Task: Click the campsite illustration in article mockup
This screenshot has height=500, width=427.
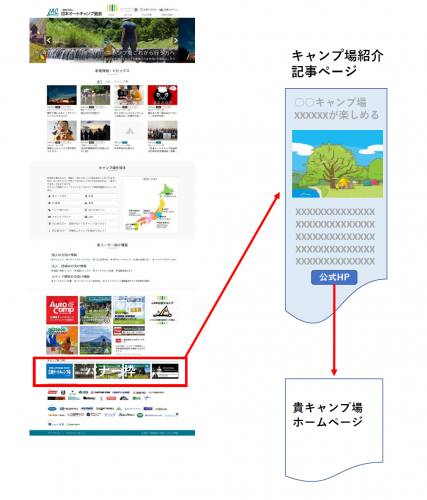Action: pyautogui.click(x=337, y=164)
